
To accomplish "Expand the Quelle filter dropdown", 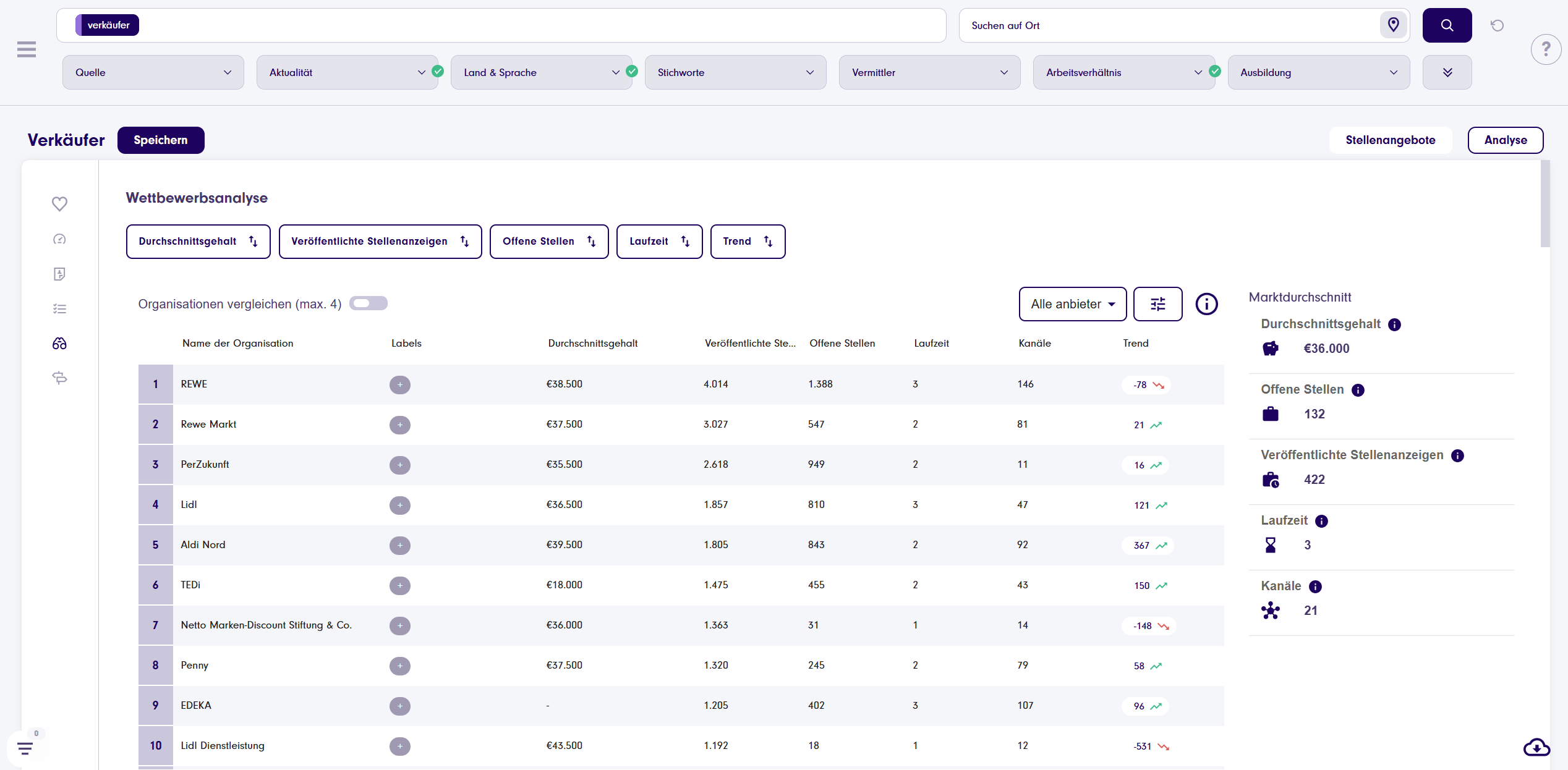I will point(153,72).
